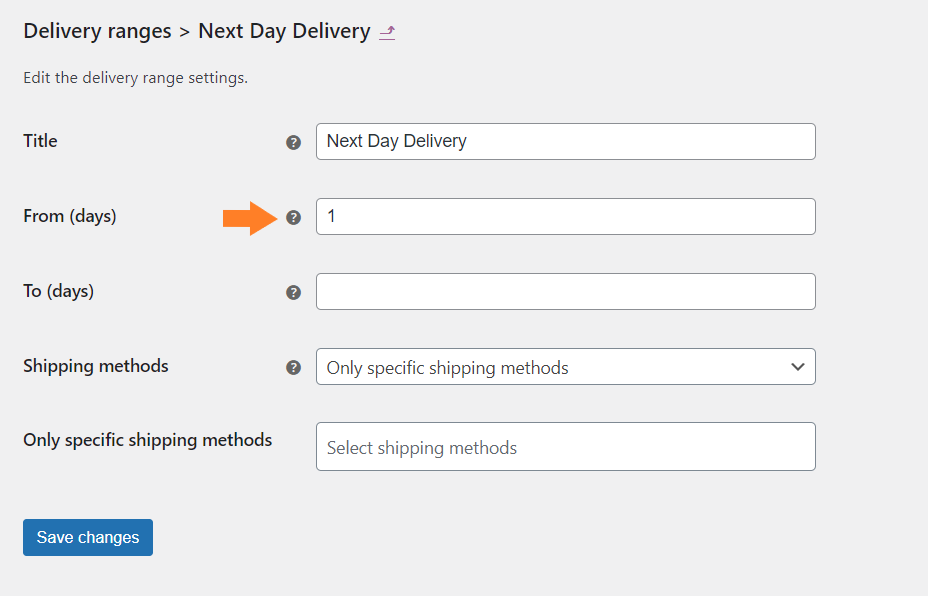Screen dimensions: 928x596
Task: Click the empty To (days) input field
Action: pyautogui.click(x=566, y=291)
